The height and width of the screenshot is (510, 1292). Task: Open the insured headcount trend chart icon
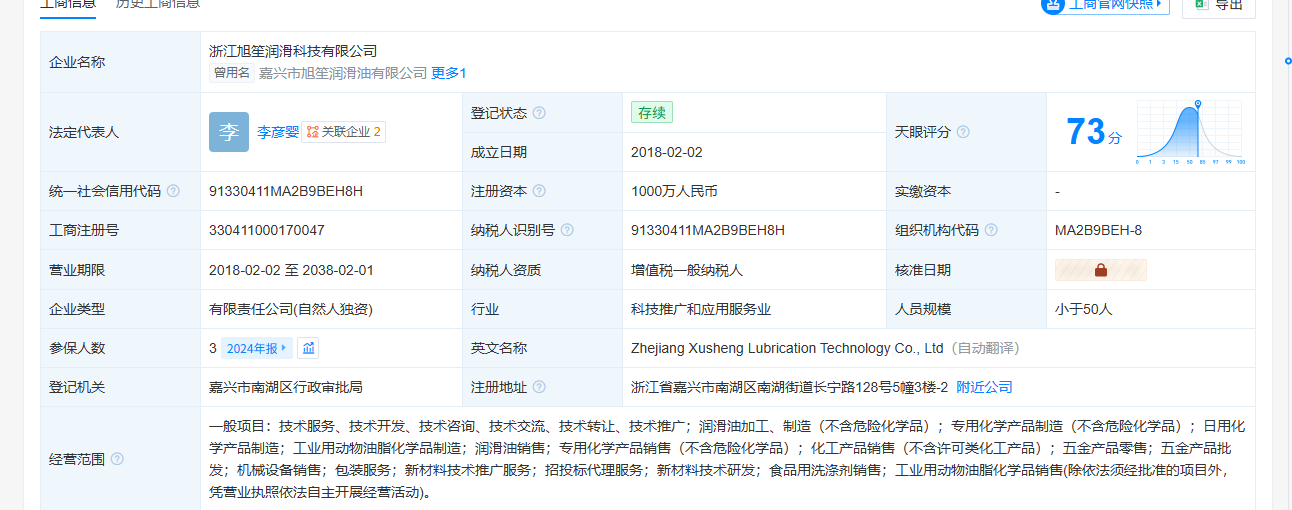pyautogui.click(x=309, y=348)
